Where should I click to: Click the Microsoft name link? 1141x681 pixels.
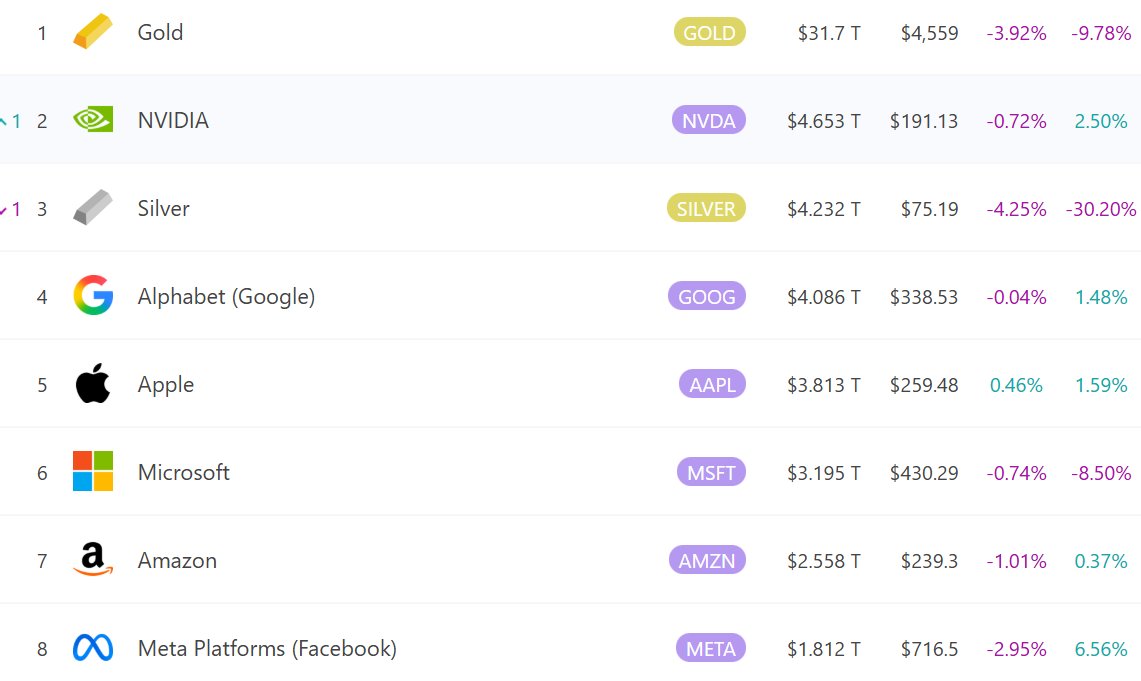pyautogui.click(x=184, y=472)
